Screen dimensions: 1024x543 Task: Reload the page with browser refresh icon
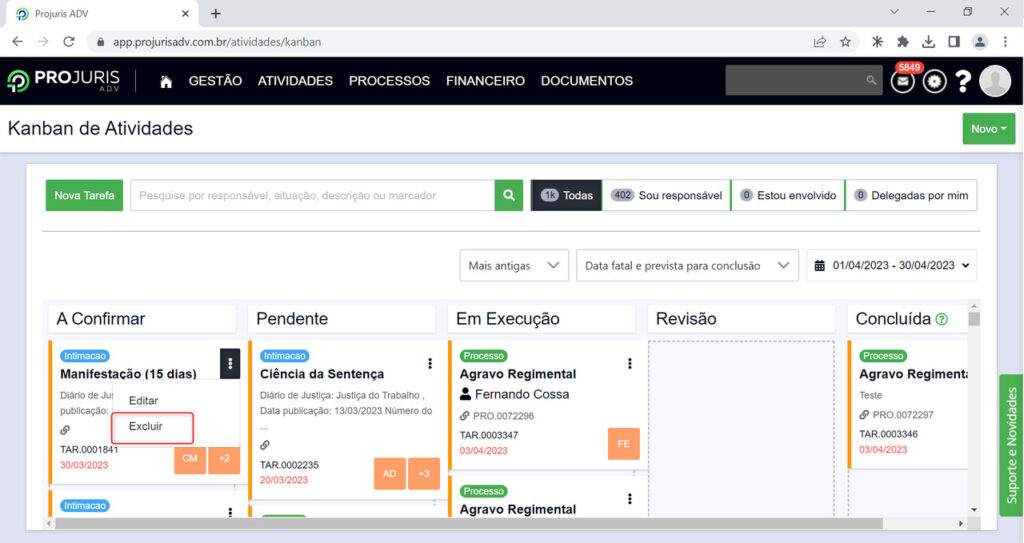point(69,41)
